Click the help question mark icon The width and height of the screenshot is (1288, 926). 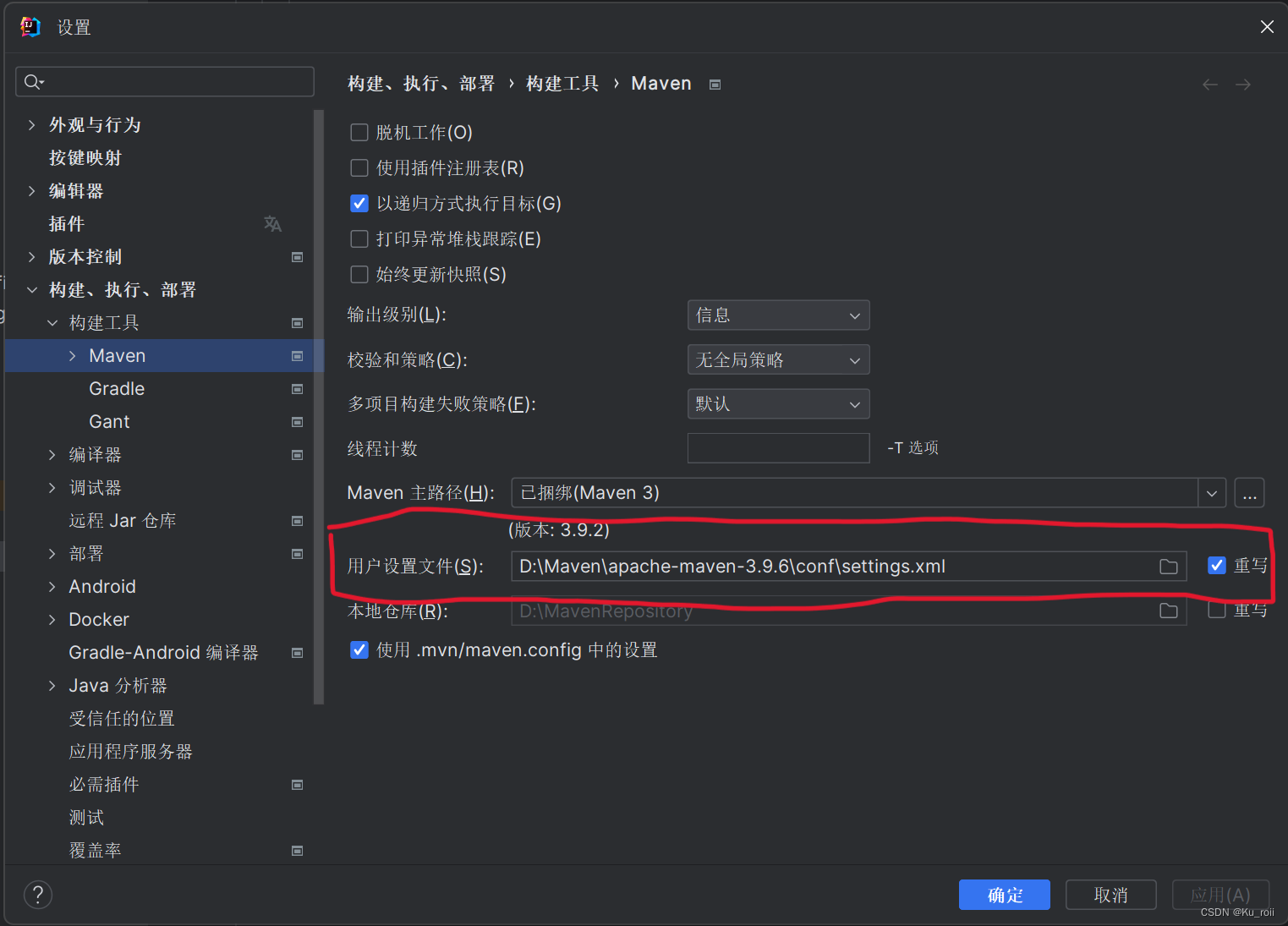37,894
